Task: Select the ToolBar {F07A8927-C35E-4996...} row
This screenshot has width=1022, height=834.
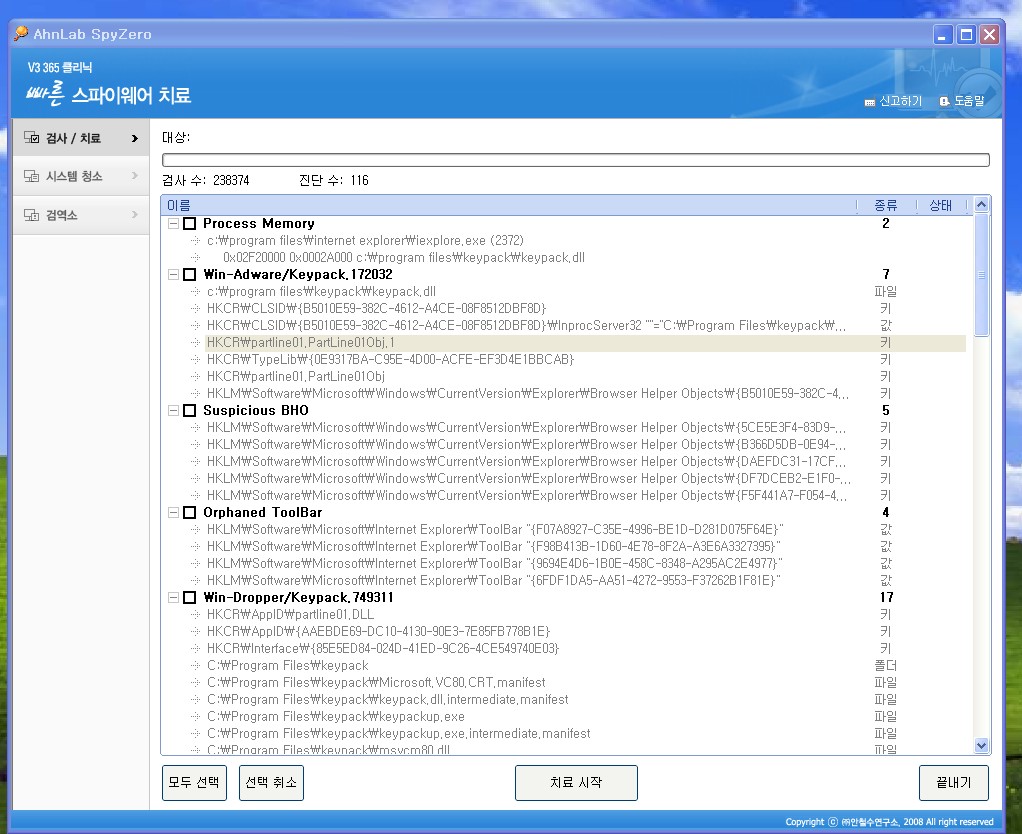Action: pos(585,530)
